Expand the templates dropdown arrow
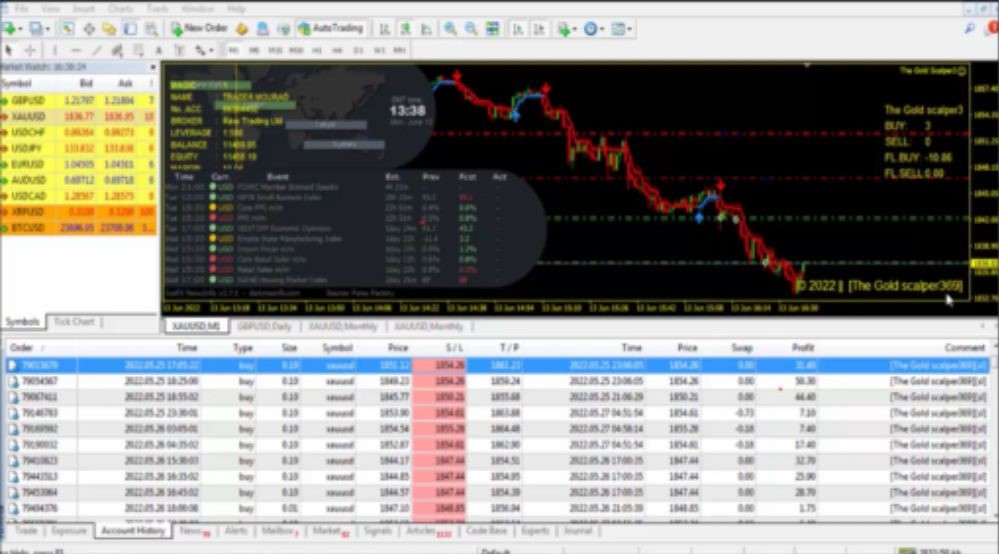Viewport: 999px width, 554px height. pyautogui.click(x=629, y=29)
